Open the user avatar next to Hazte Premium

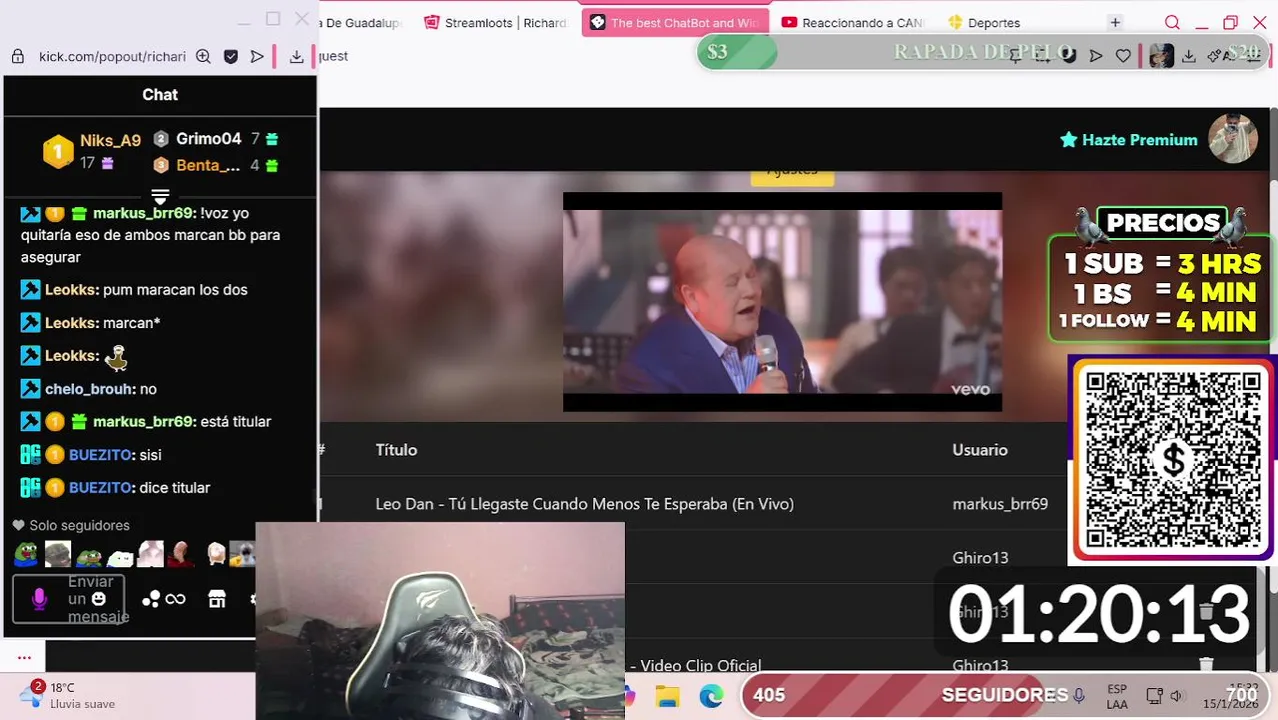click(x=1232, y=139)
